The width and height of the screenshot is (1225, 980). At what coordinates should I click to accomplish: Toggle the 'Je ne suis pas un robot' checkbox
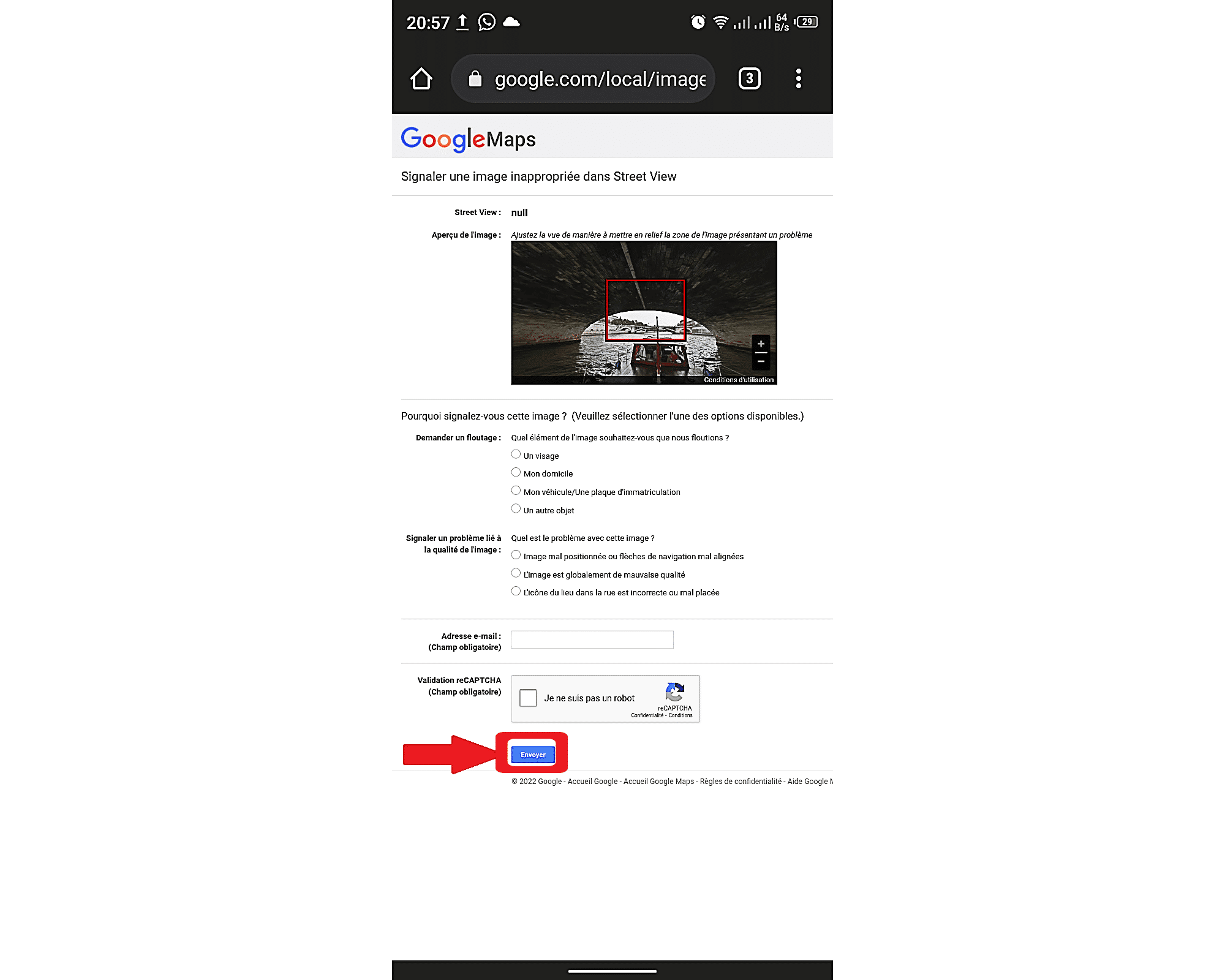[527, 697]
